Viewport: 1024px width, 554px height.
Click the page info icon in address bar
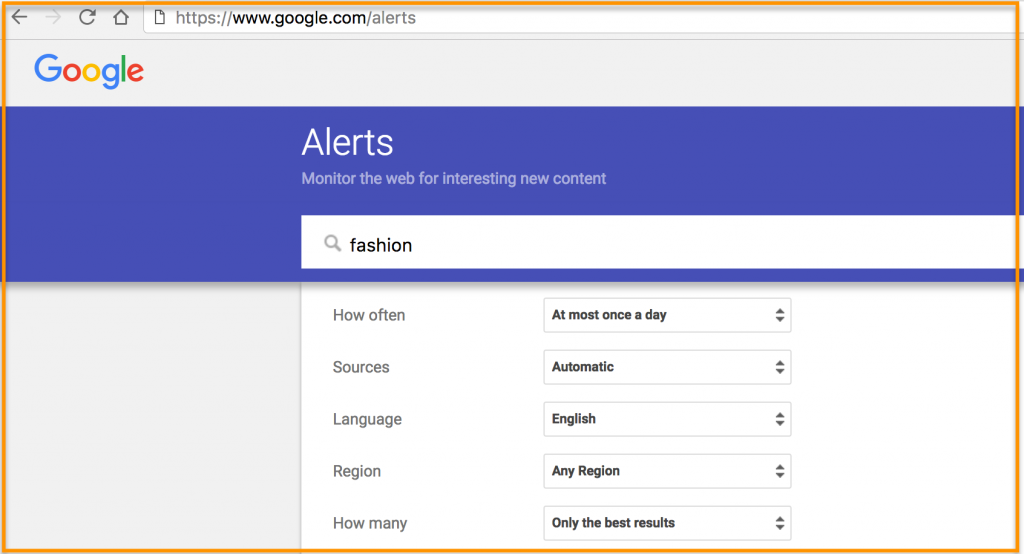159,18
